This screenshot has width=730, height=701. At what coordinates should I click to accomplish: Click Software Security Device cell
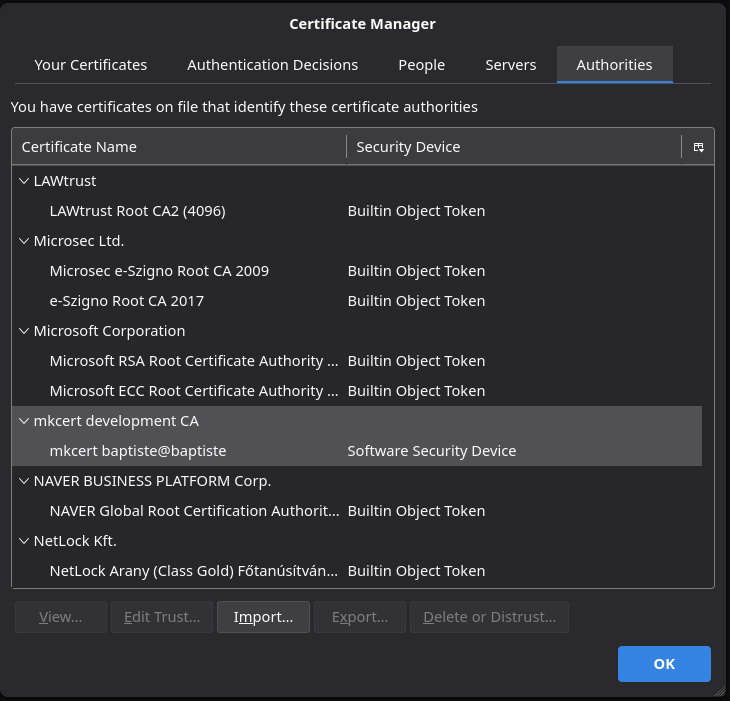432,451
